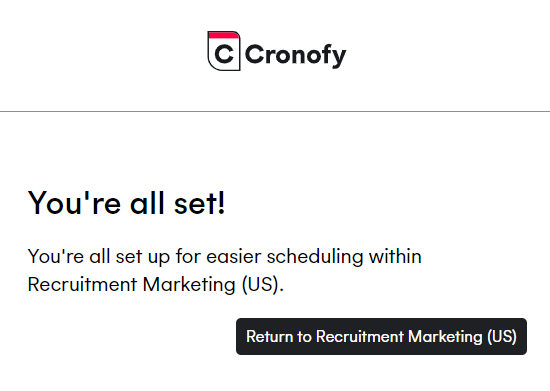The height and width of the screenshot is (391, 550).
Task: Click "Recruitment" on the dark button label
Action: tap(360, 336)
